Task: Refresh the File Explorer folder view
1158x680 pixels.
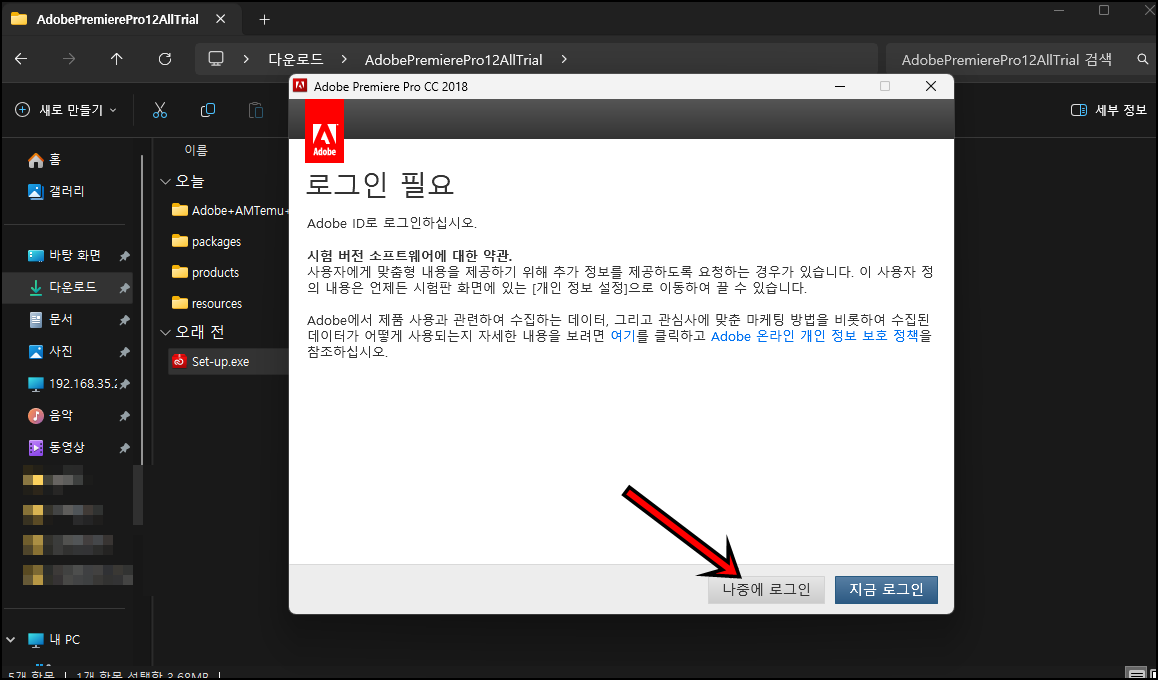Action: 165,59
